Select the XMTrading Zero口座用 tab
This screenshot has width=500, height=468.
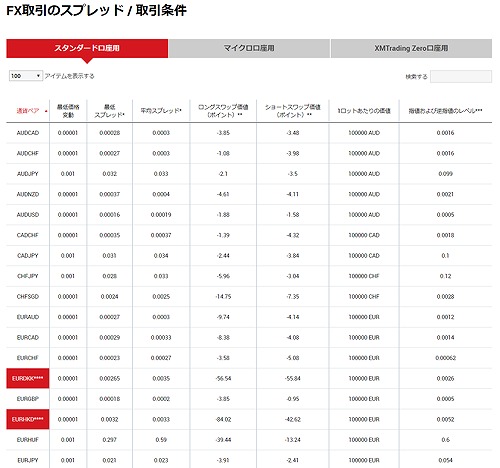(411, 48)
